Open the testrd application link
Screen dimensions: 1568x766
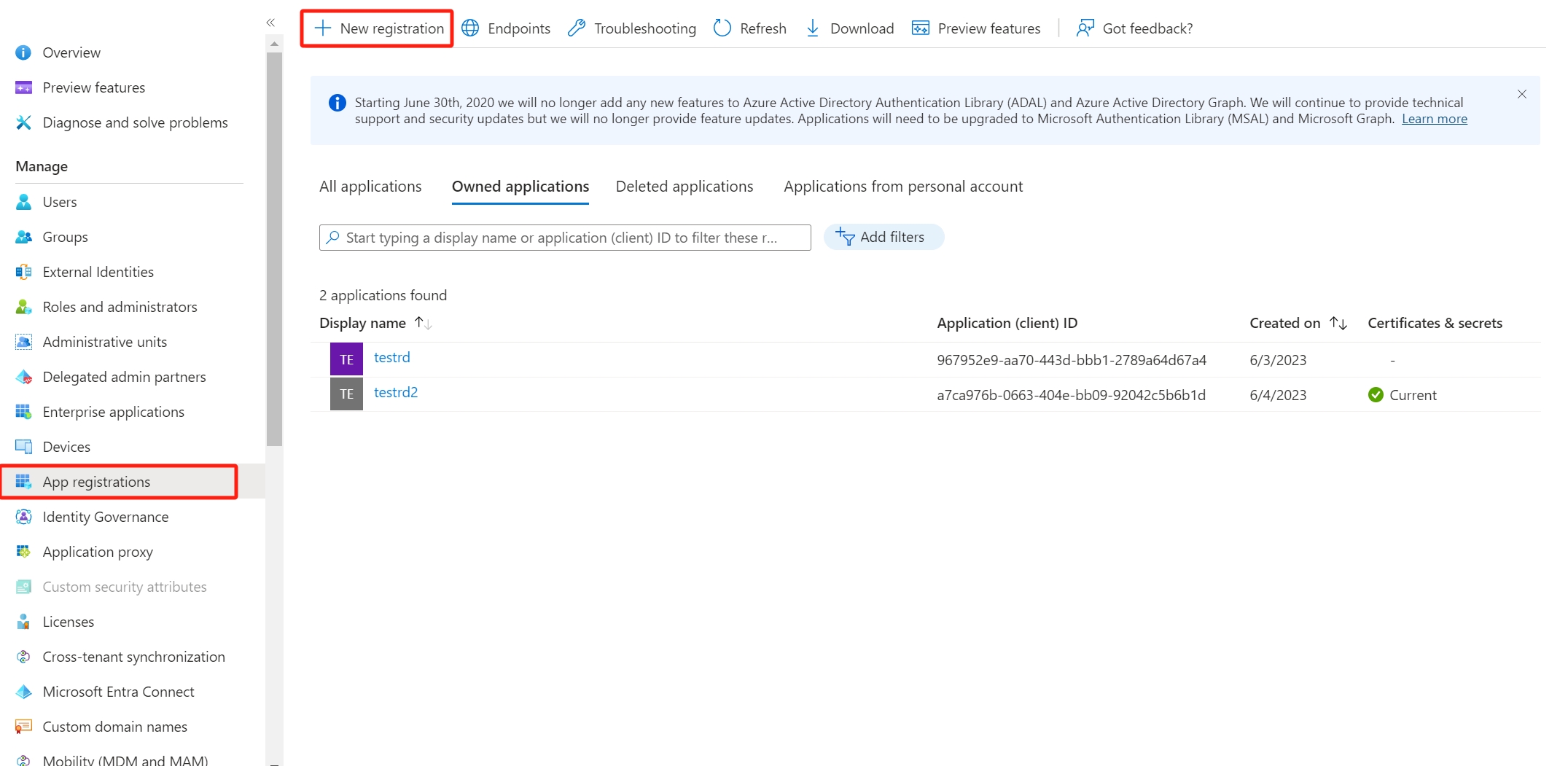392,357
